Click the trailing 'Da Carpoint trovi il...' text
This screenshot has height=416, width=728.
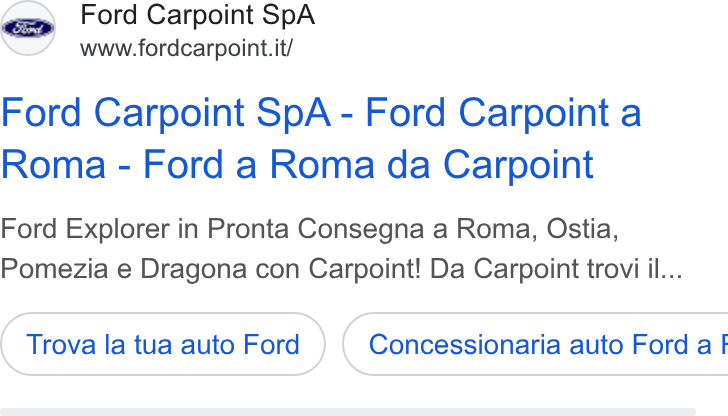tap(556, 269)
